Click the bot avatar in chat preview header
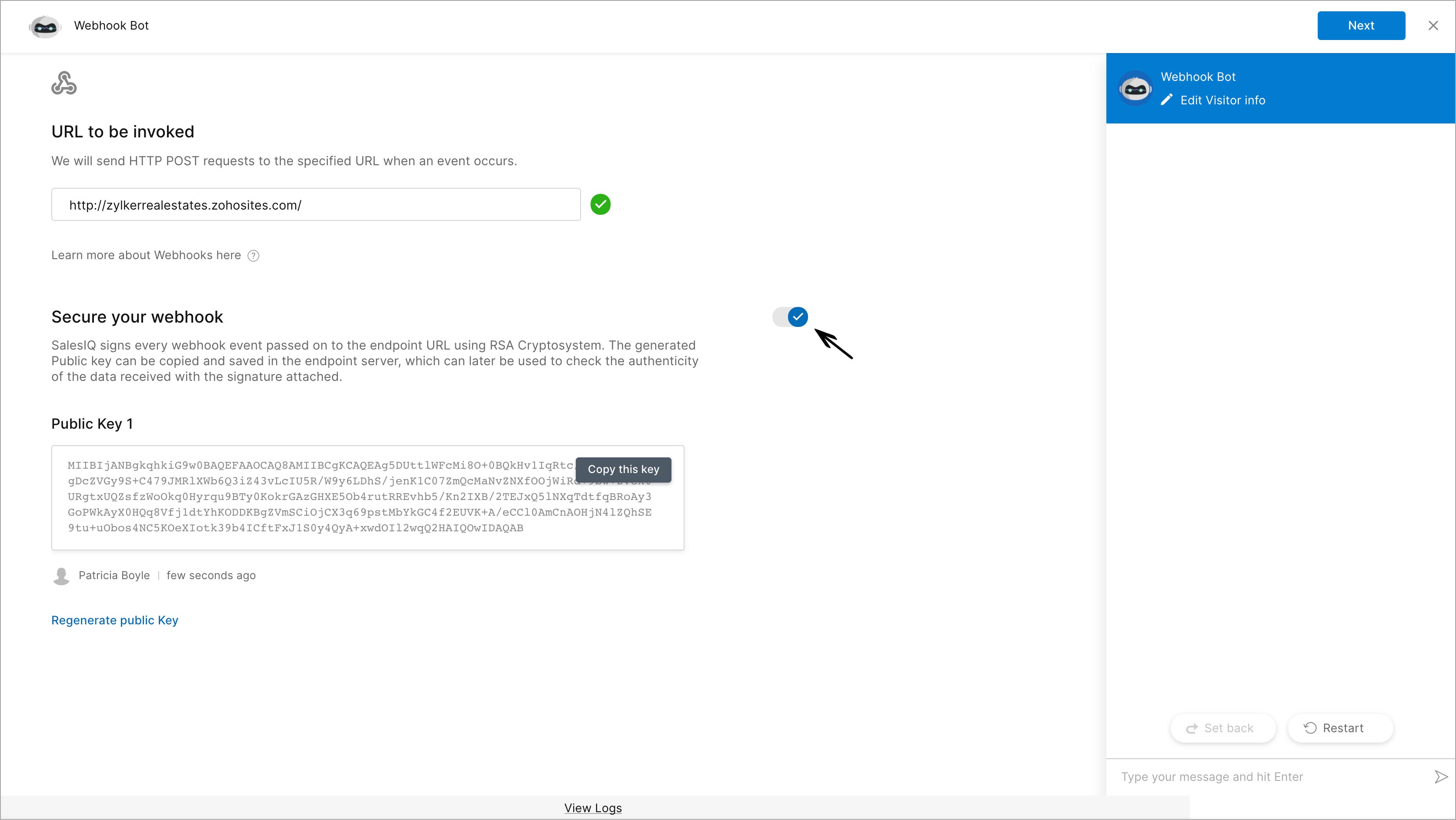The width and height of the screenshot is (1456, 820). click(x=1135, y=89)
